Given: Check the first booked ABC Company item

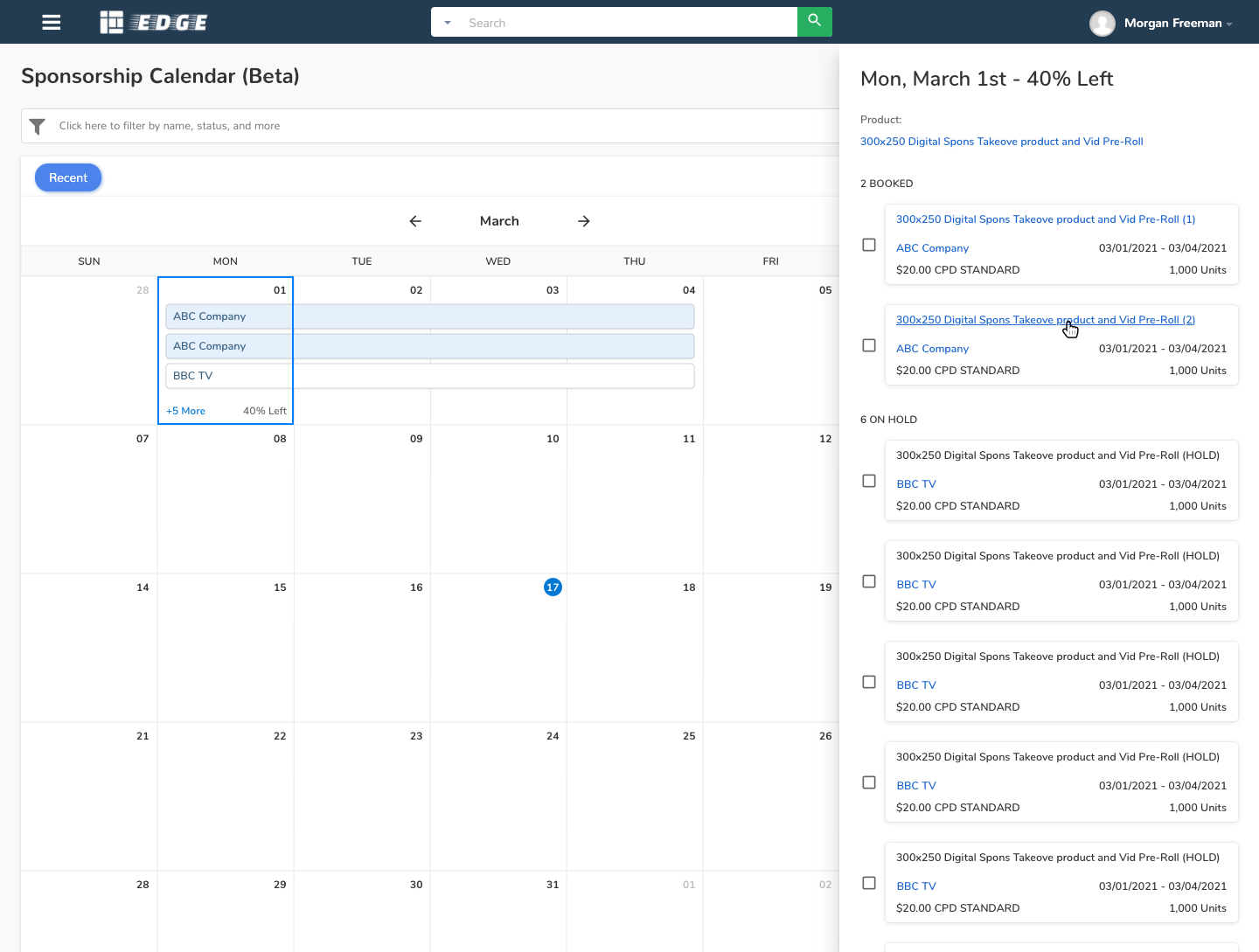Looking at the screenshot, I should 869,245.
